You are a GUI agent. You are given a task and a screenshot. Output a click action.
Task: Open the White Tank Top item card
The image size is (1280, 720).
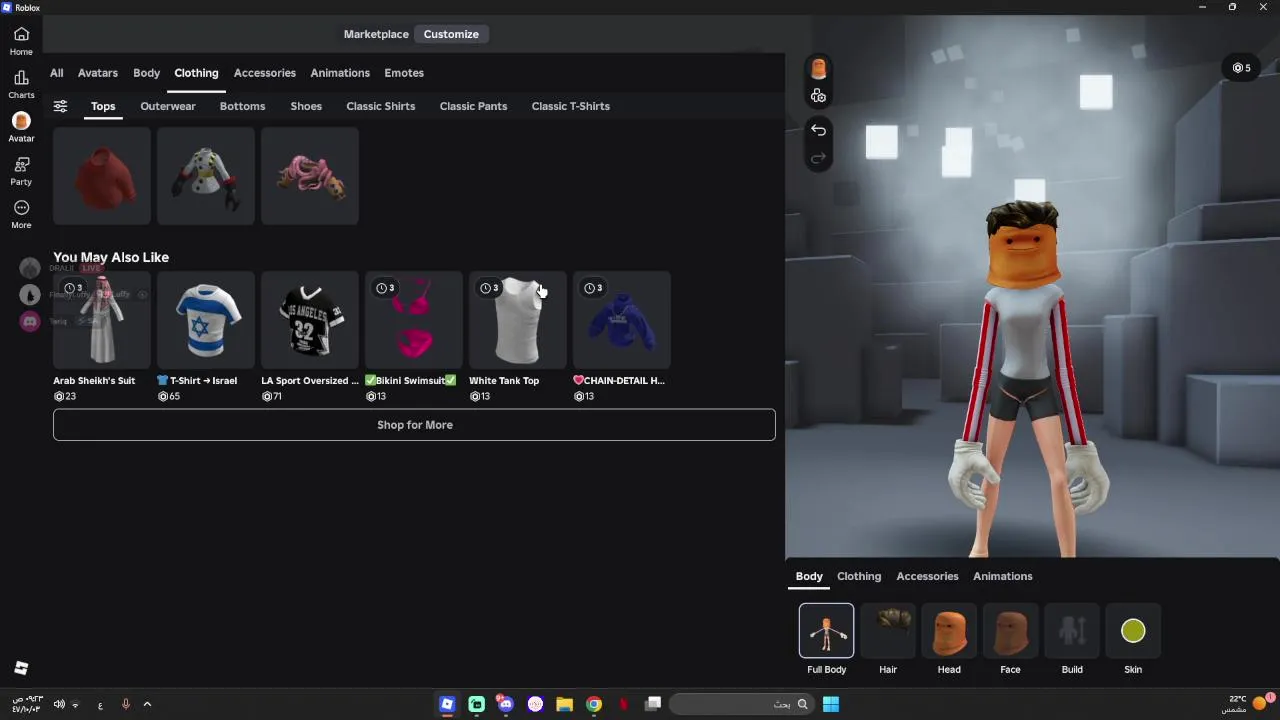click(518, 336)
